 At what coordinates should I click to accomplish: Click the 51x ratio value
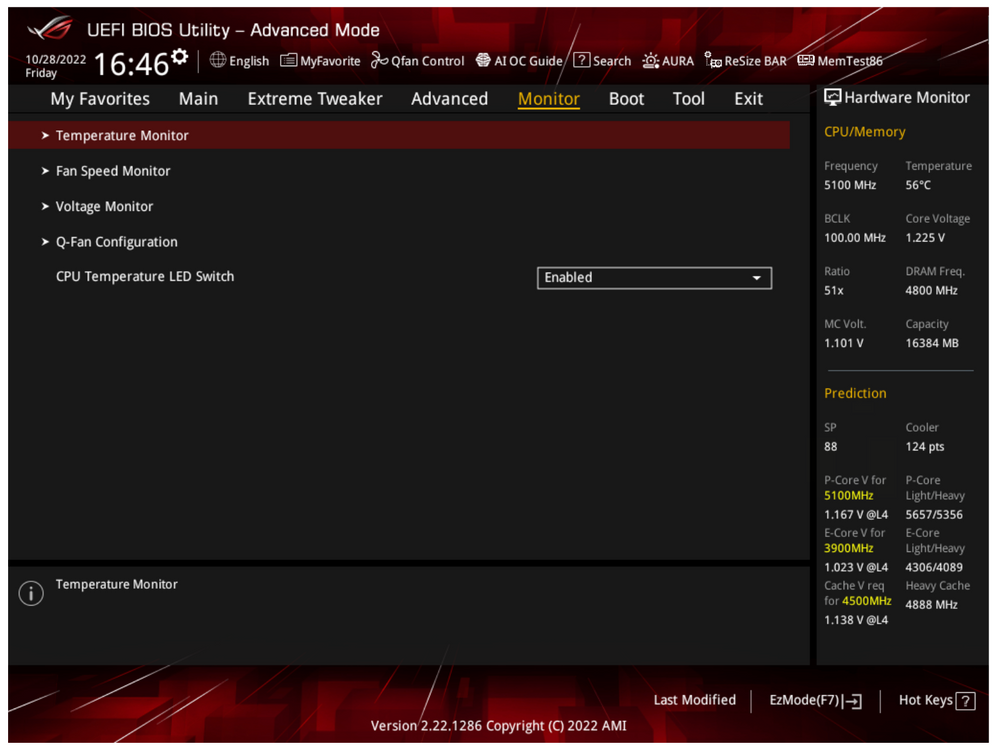[x=833, y=290]
